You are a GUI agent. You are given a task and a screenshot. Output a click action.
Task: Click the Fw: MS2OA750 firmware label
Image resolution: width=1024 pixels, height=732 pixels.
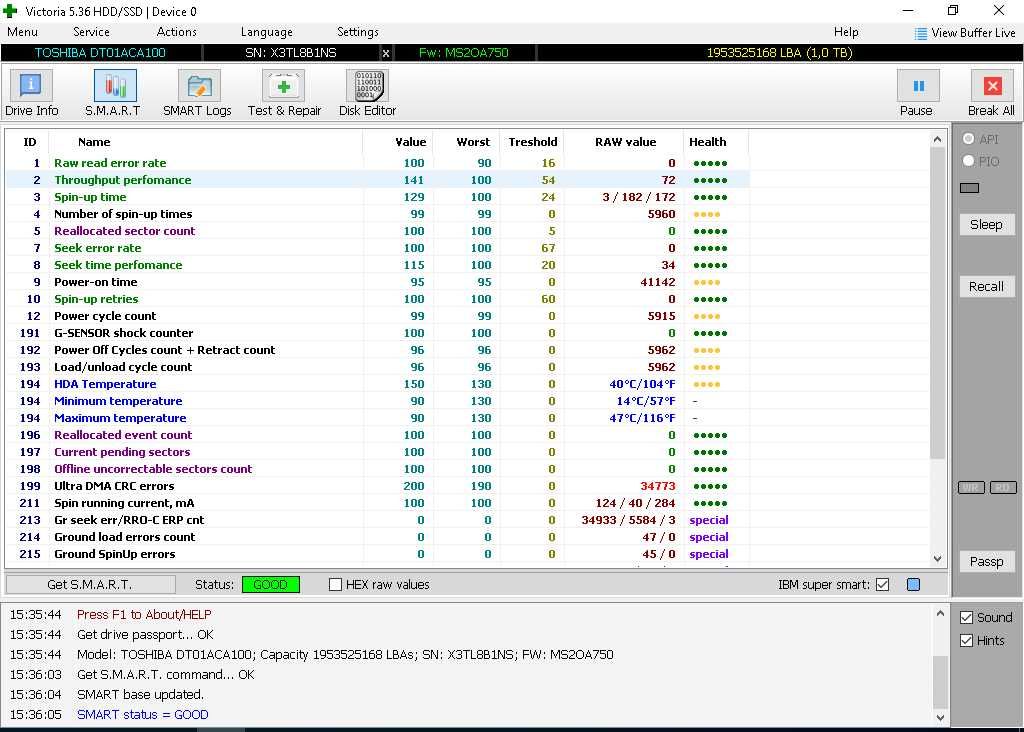[463, 53]
